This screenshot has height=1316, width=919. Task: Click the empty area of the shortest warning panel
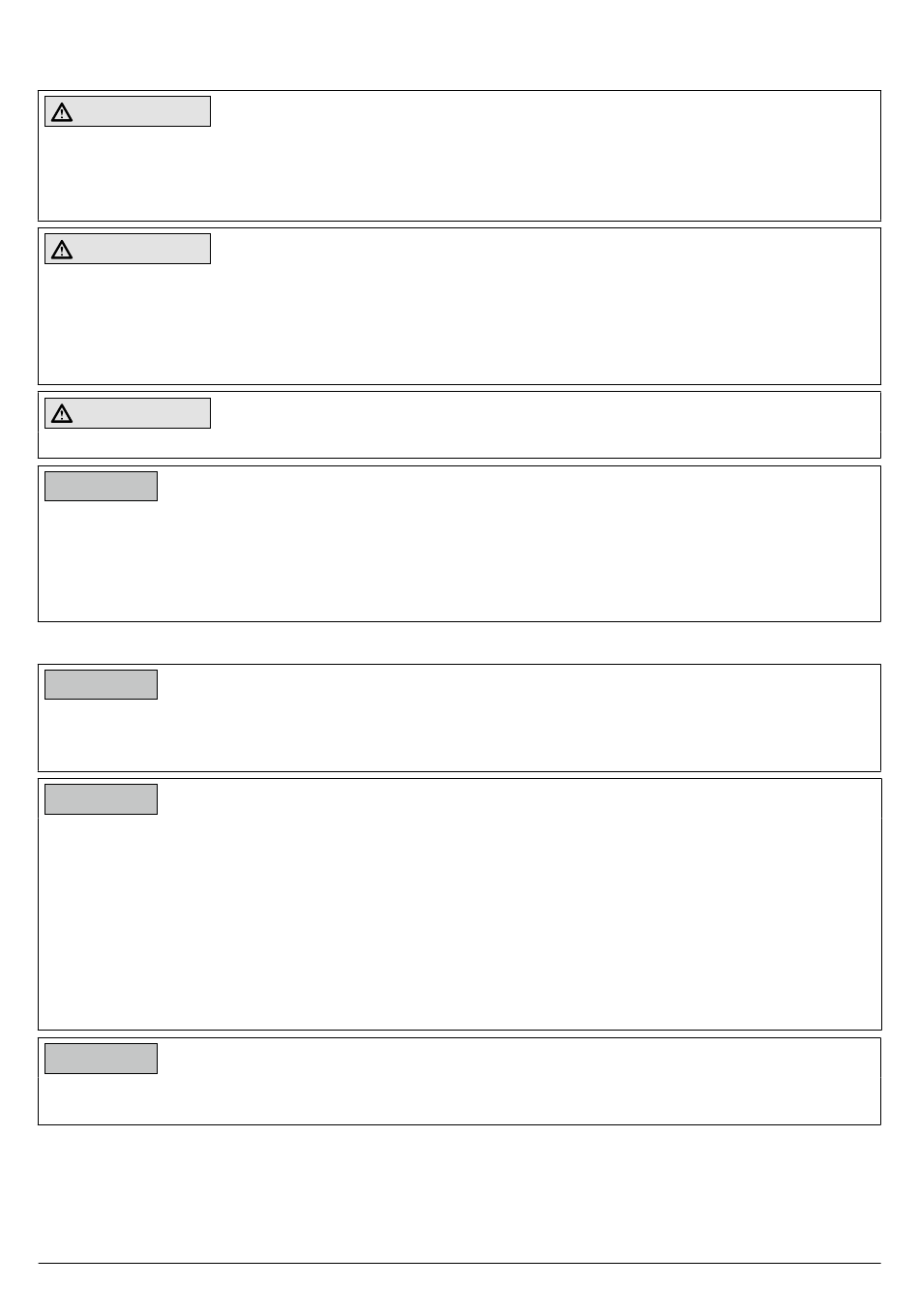(x=542, y=426)
